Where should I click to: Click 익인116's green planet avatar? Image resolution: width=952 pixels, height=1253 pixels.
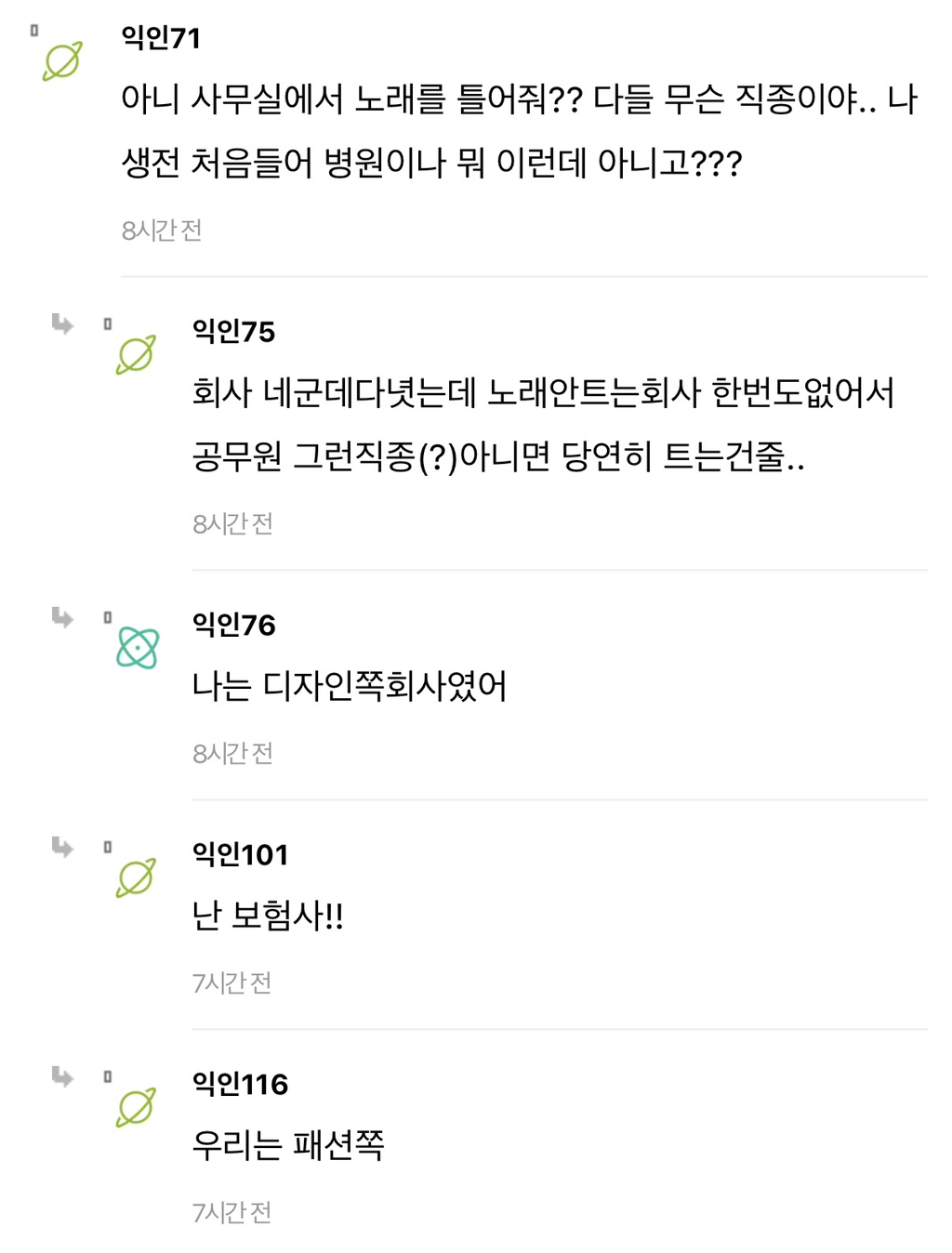tap(136, 1107)
